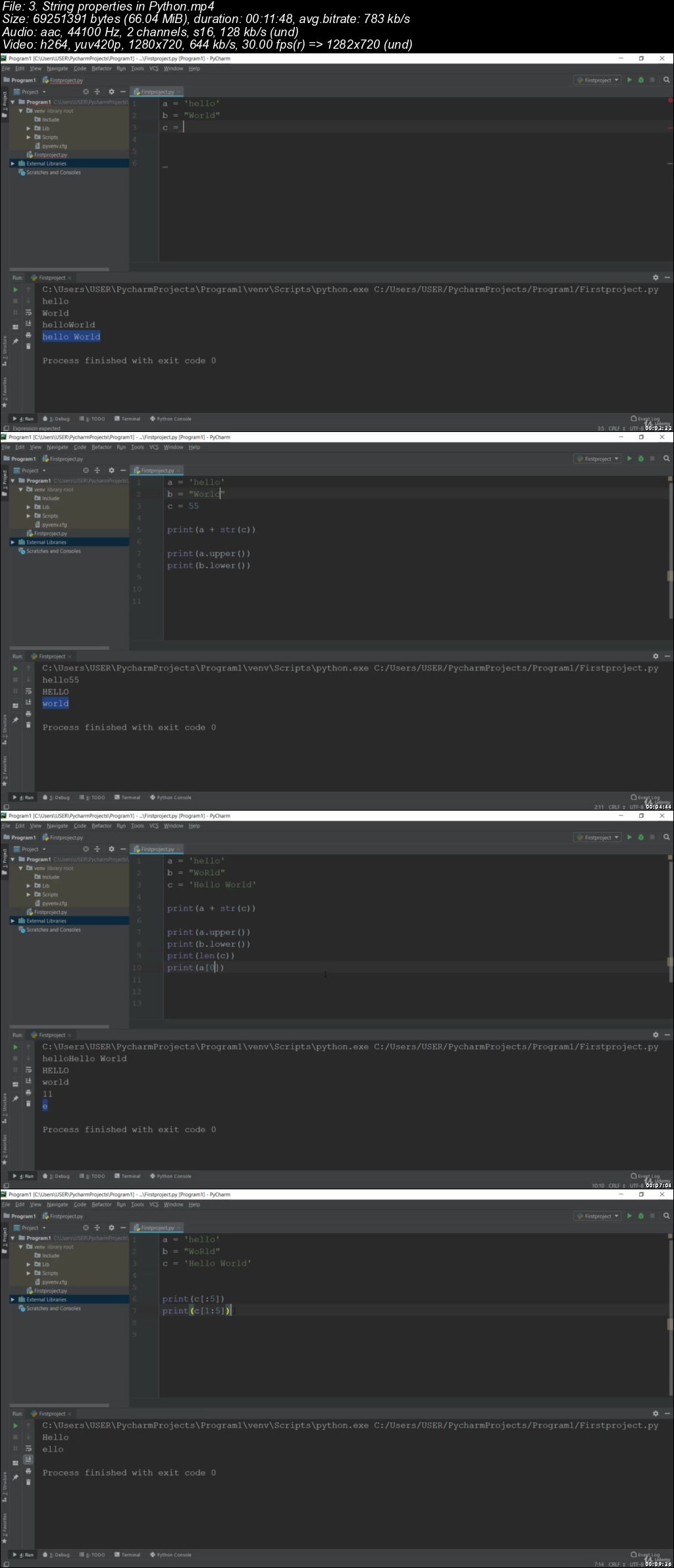This screenshot has height=1568, width=674.
Task: Open the VCS menu in the 00:04:44 frame
Action: tap(154, 447)
